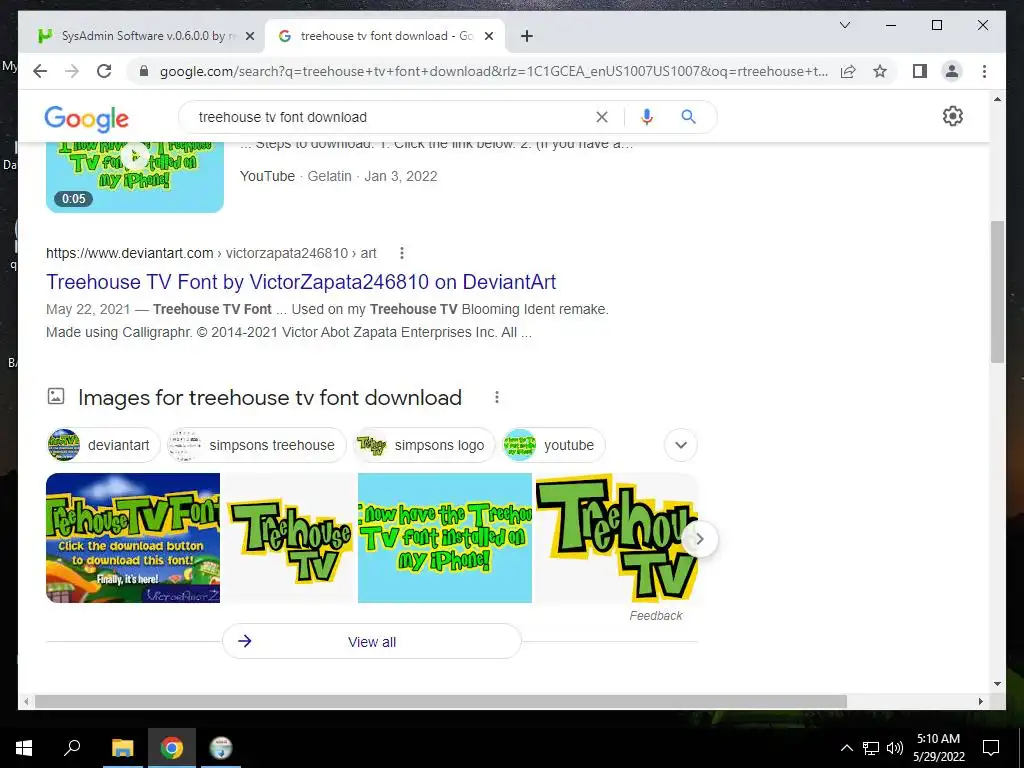
Task: Open the notification center icon
Action: [x=991, y=748]
